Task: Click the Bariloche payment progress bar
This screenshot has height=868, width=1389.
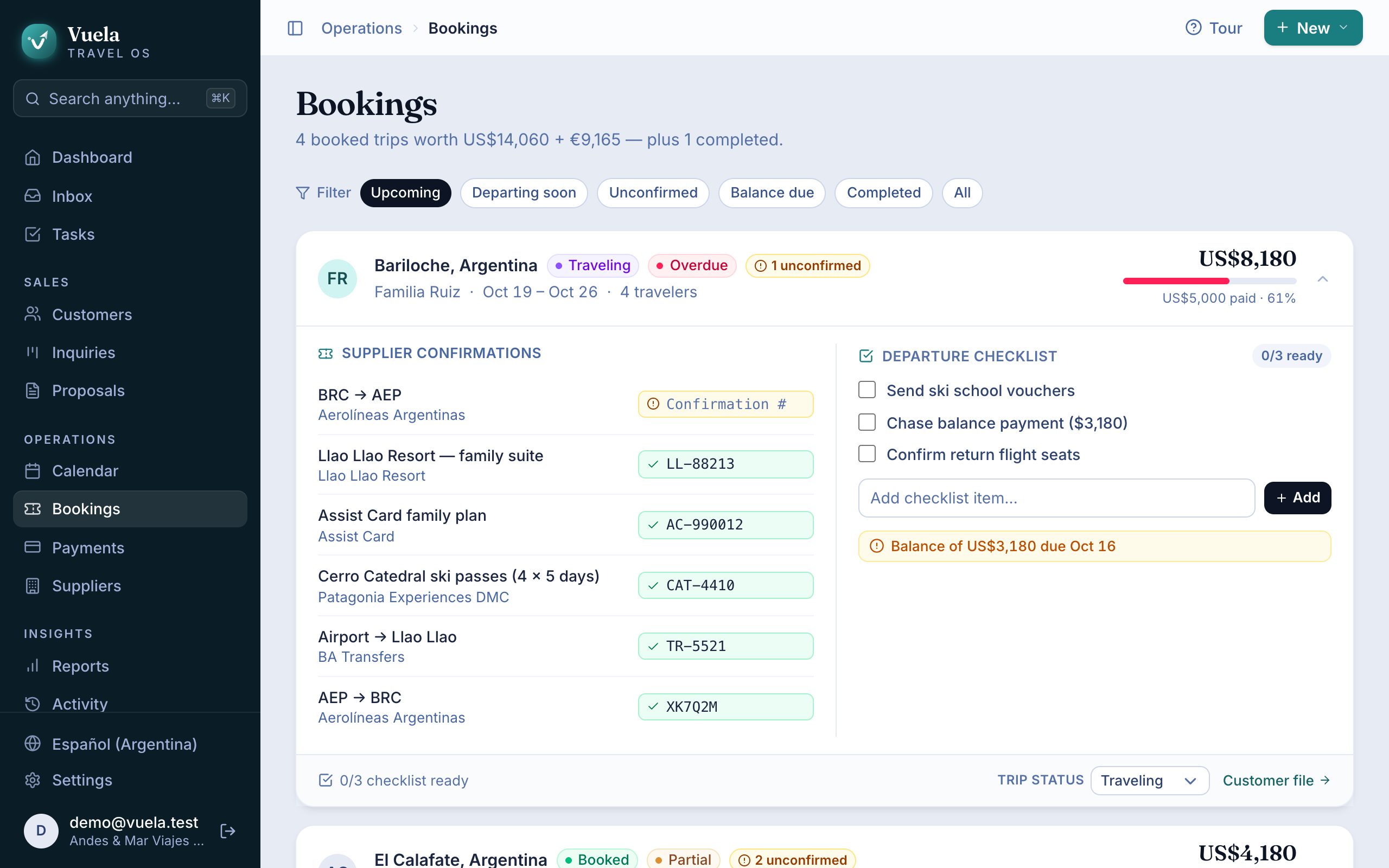Action: point(1209,280)
